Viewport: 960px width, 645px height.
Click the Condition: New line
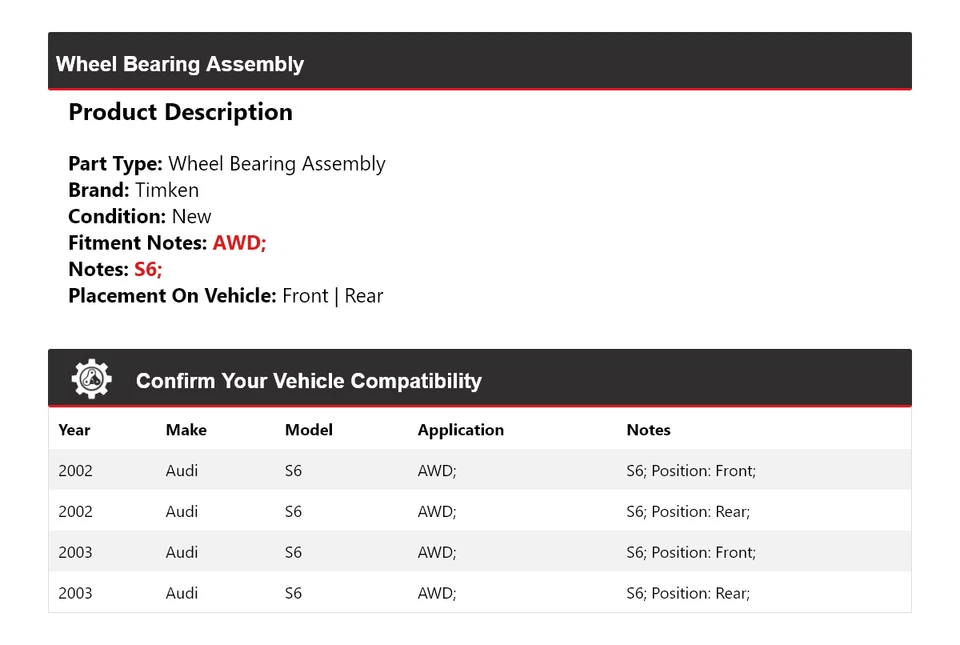(x=140, y=217)
